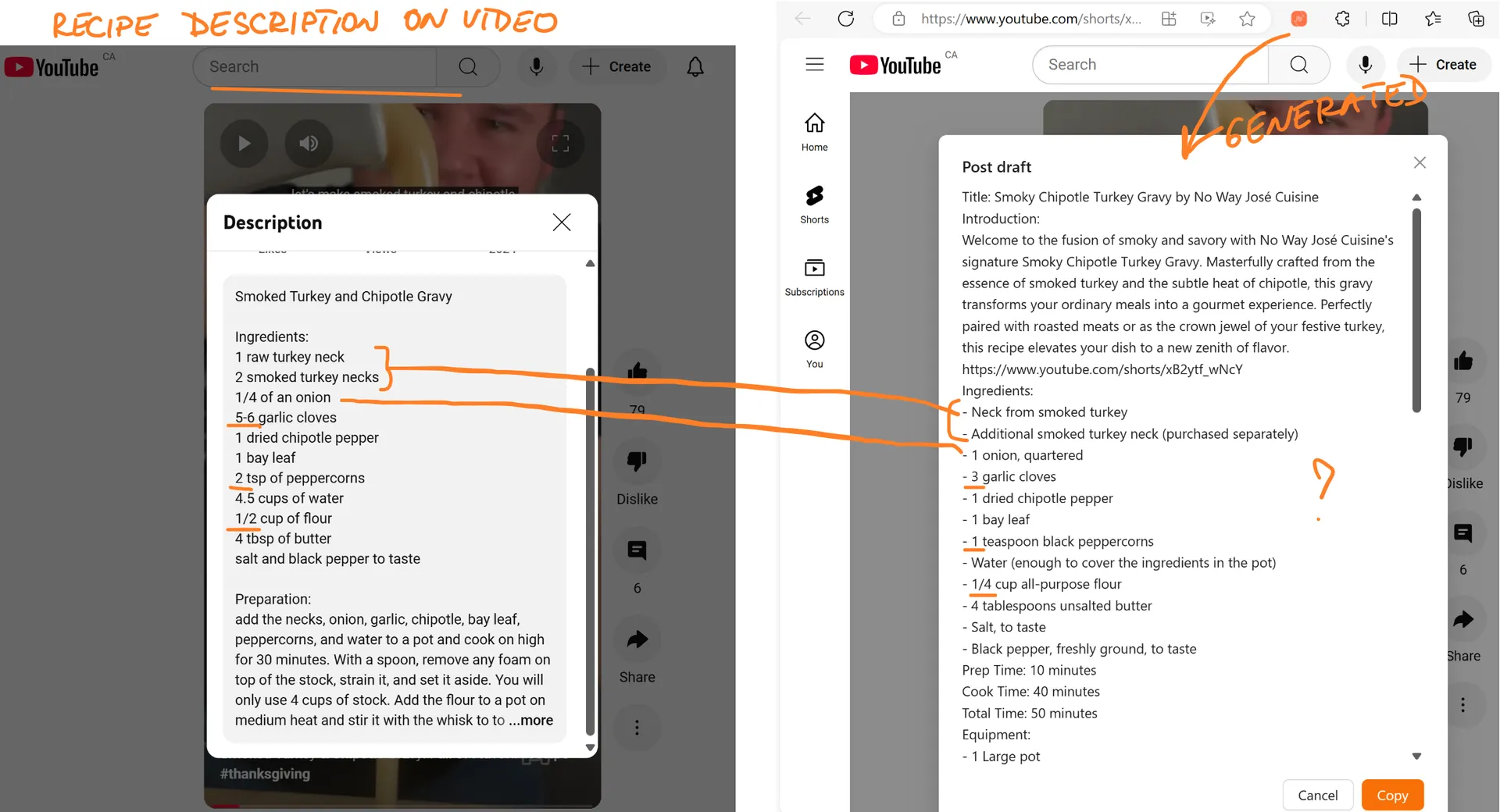Viewport: 1500px width, 812px height.
Task: Click the youtube.com/shorts link in the draft
Action: point(1102,369)
